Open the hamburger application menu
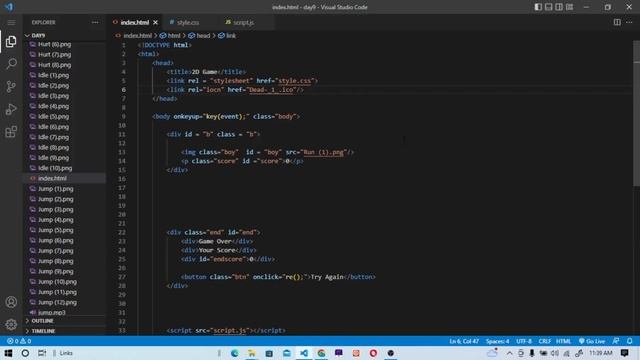640x360 pixels. click(11, 22)
